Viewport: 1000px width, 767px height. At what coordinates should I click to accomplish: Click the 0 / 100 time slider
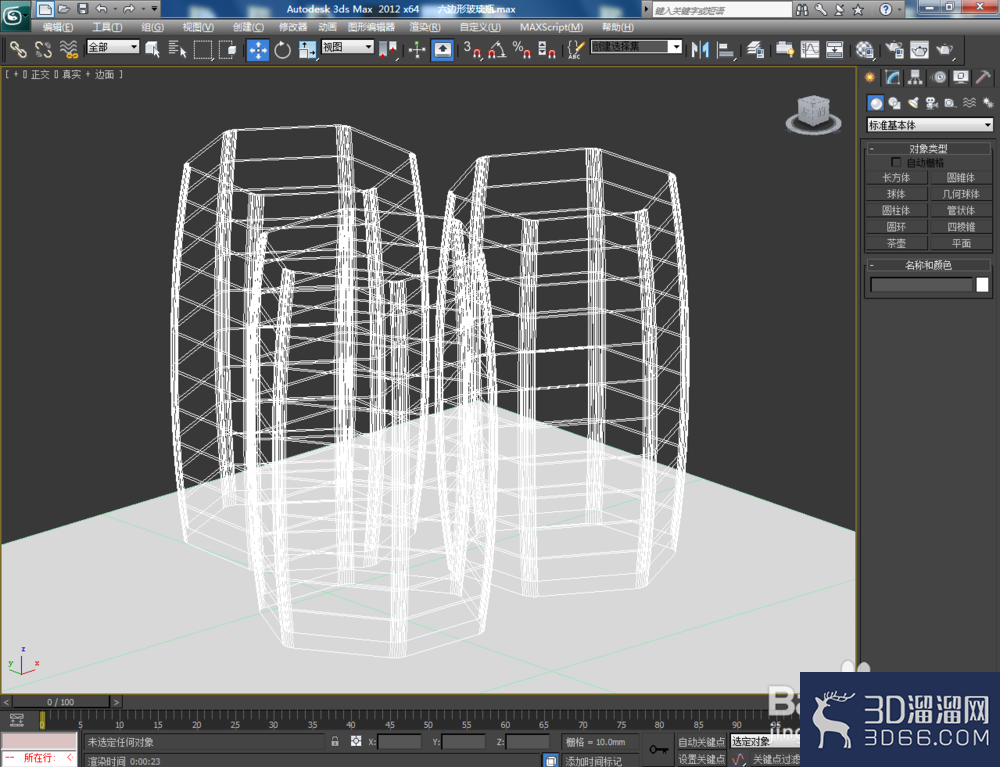pyautogui.click(x=61, y=702)
